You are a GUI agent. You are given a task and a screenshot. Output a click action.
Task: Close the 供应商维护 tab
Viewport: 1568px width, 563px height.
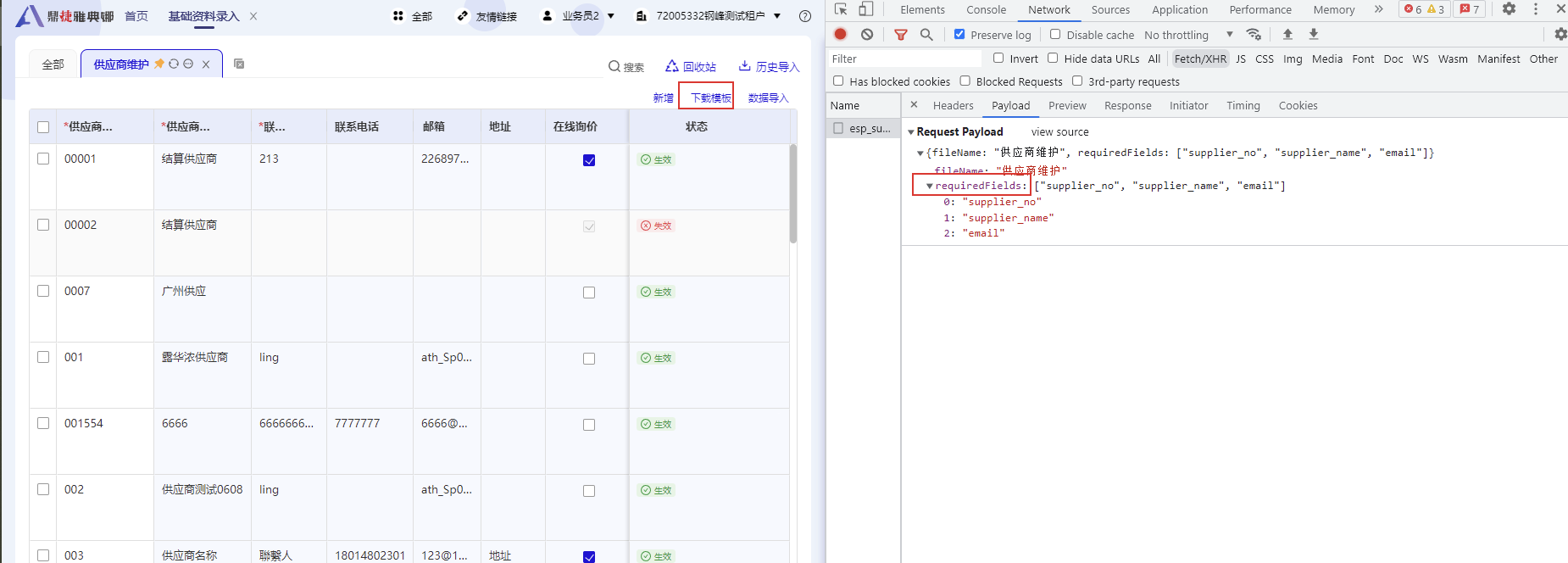point(206,64)
